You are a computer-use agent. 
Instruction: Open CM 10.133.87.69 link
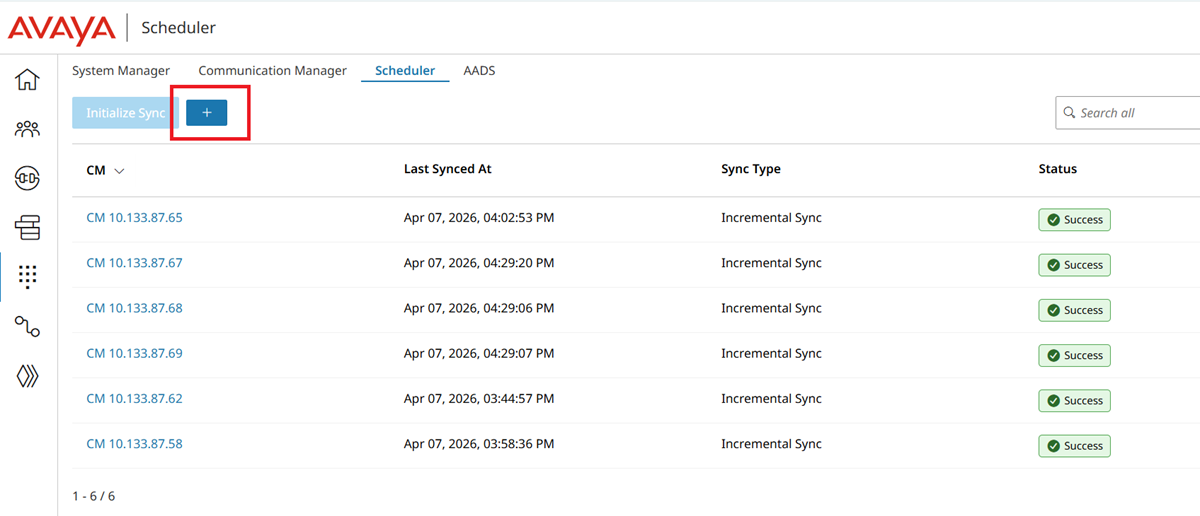click(135, 353)
